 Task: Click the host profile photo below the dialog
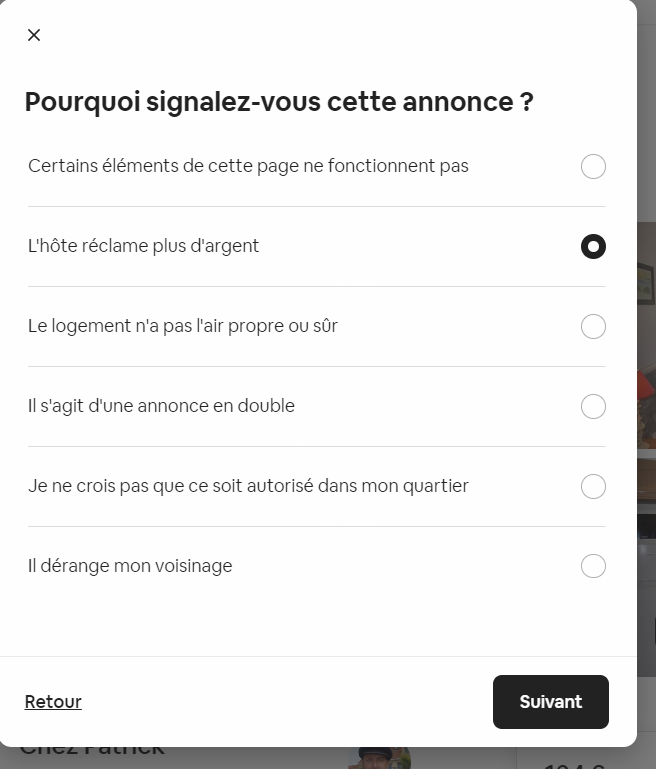[380, 757]
